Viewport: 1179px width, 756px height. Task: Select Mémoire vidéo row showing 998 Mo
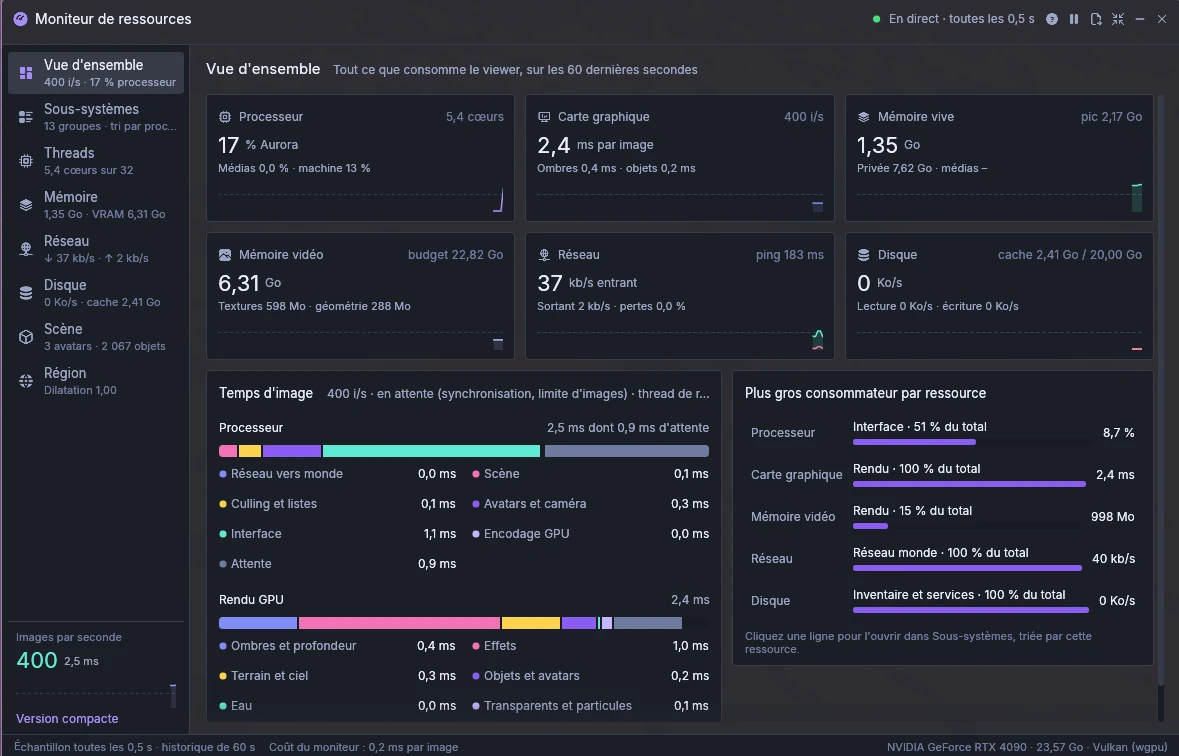(942, 517)
